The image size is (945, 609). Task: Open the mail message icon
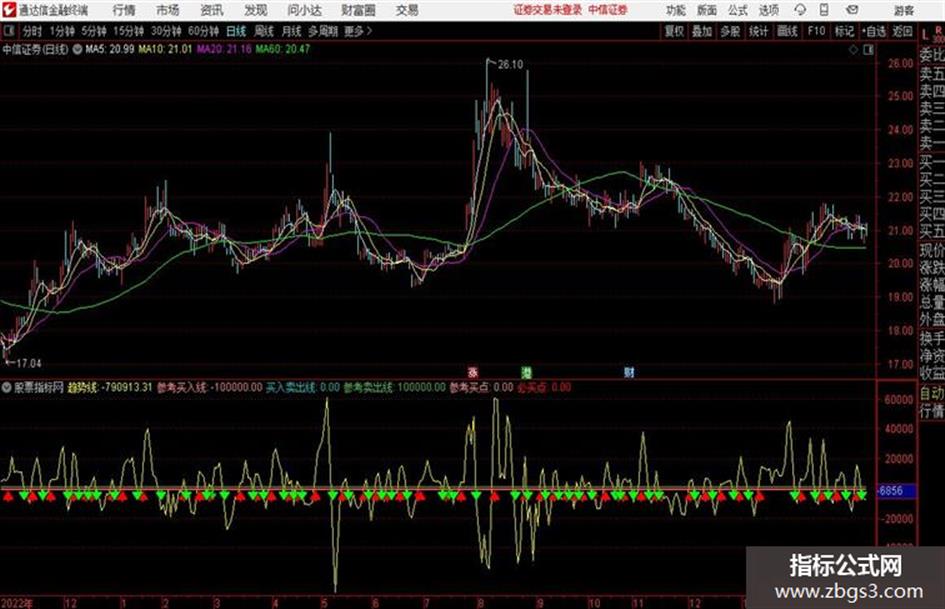click(x=852, y=10)
